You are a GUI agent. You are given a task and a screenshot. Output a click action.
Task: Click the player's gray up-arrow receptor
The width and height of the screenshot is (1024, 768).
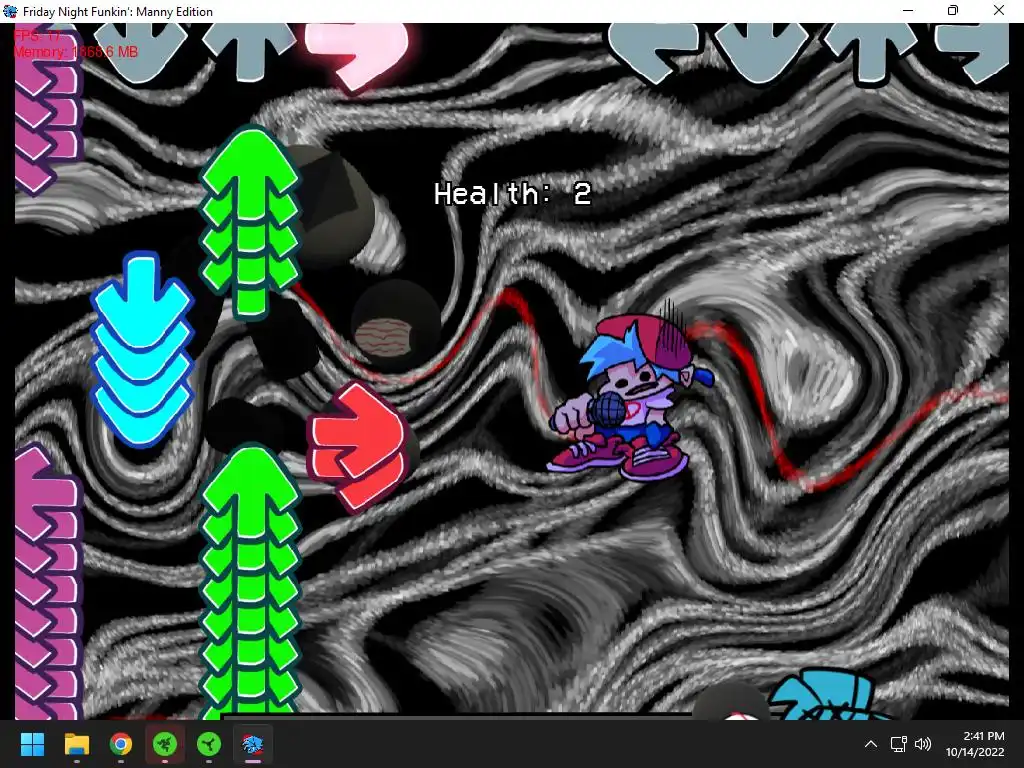point(872,52)
